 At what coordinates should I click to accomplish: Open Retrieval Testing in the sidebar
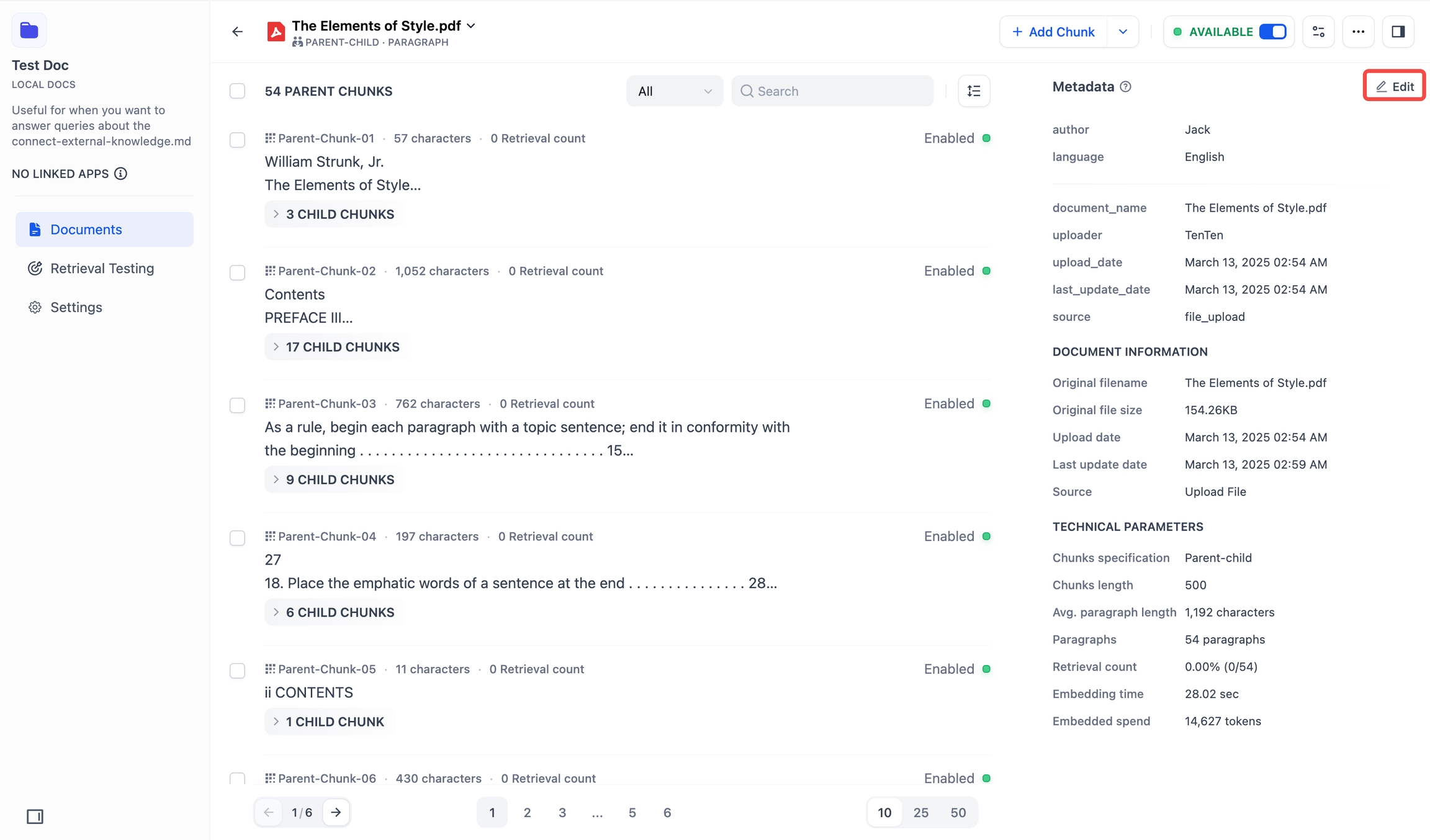tap(102, 268)
